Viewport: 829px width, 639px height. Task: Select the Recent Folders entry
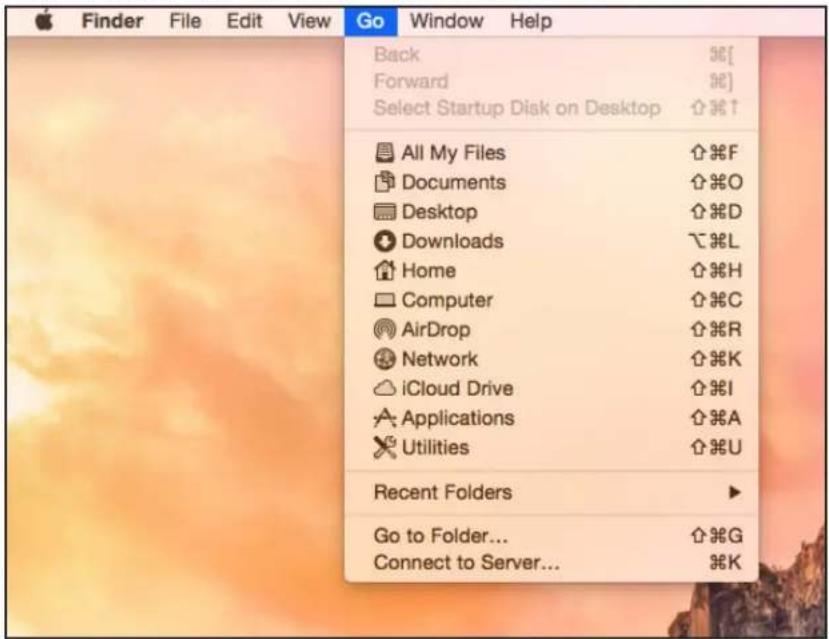(x=551, y=493)
